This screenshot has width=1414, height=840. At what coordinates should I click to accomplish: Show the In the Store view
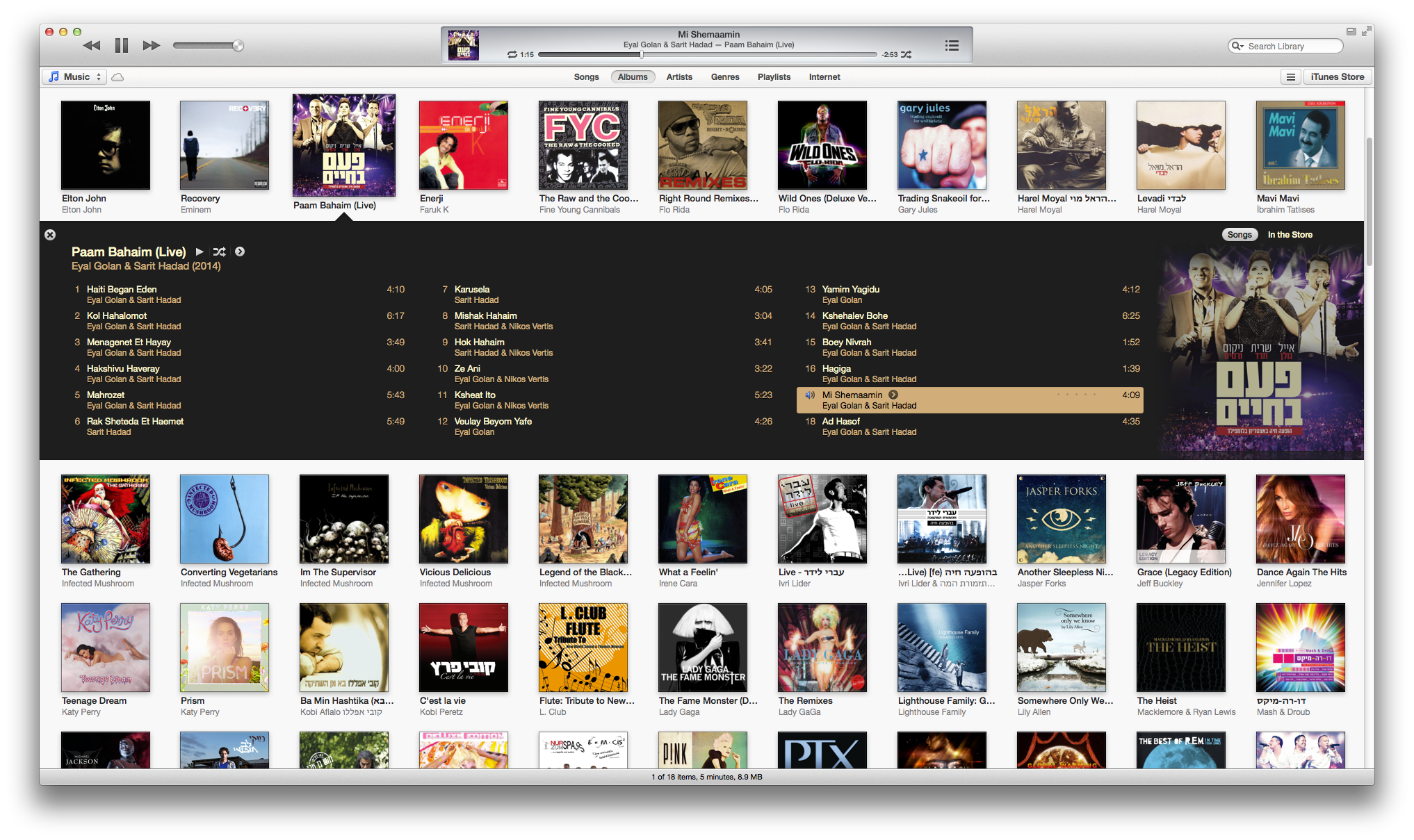[x=1290, y=235]
